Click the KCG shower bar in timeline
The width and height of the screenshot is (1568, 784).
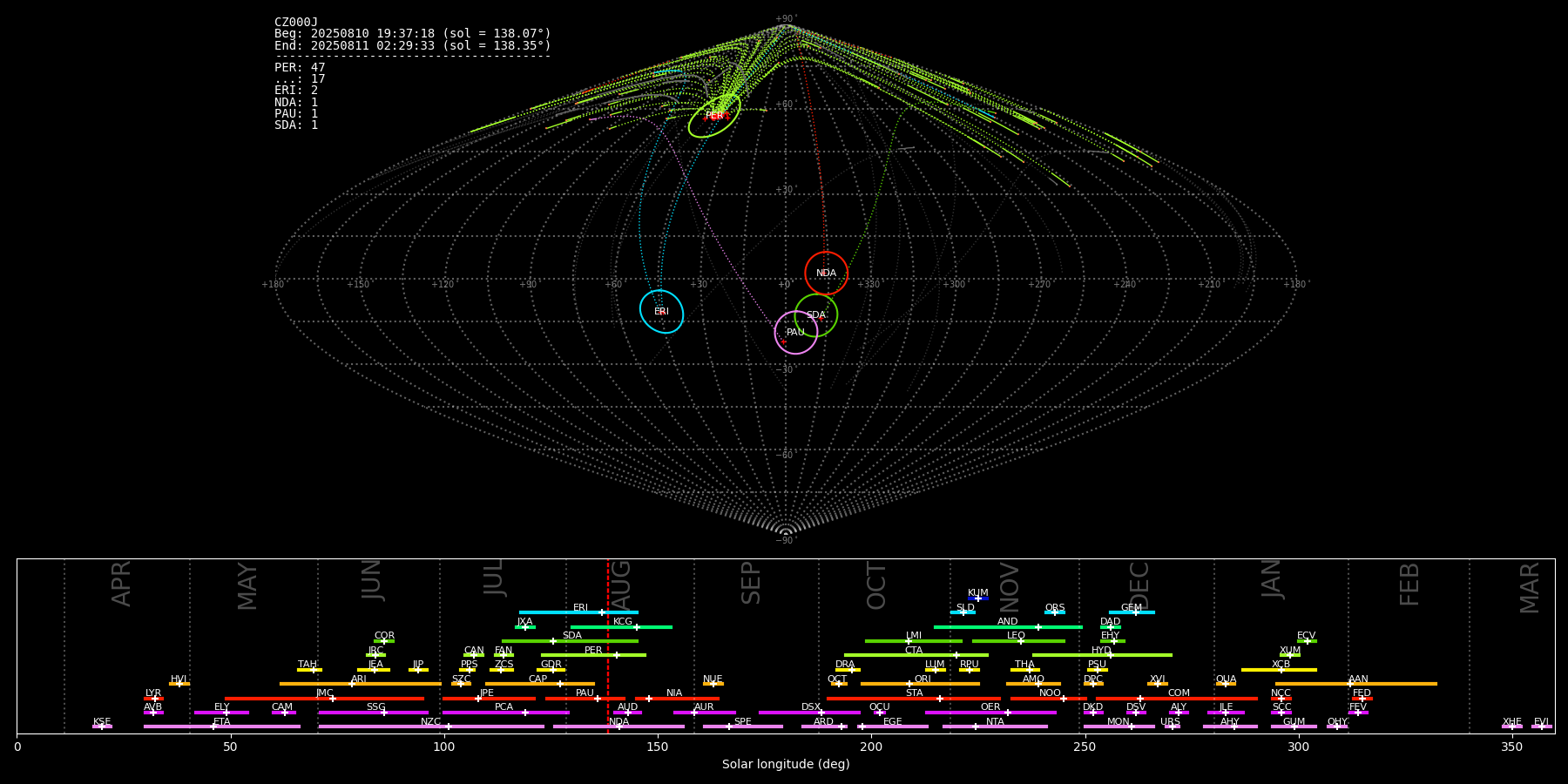[621, 626]
